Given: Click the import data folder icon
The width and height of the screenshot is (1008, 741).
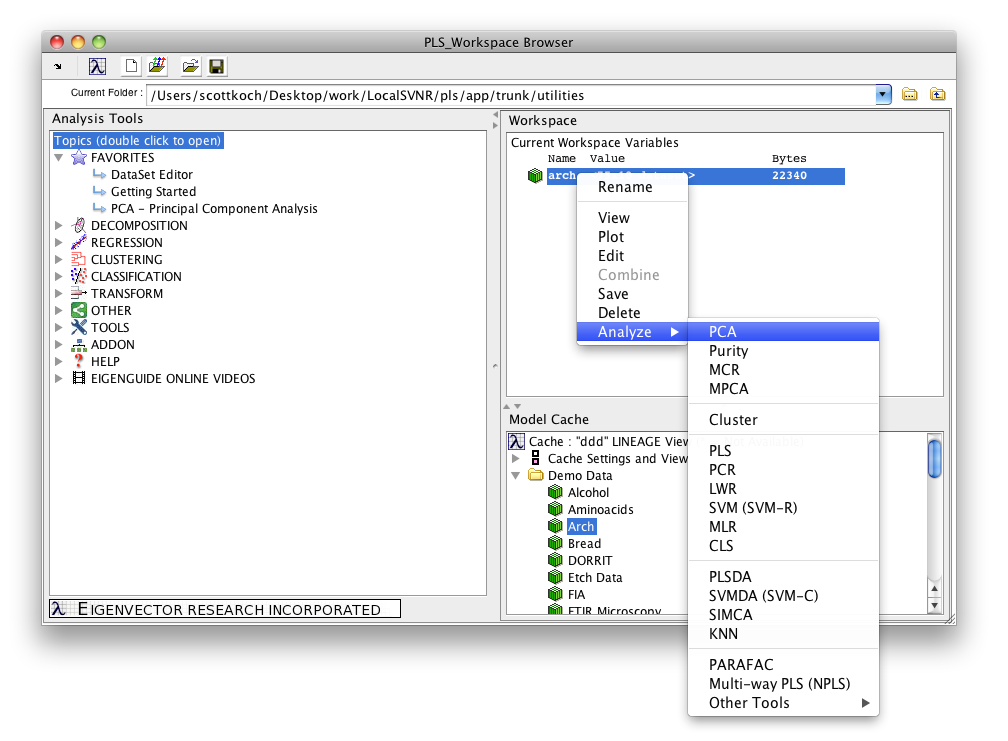Looking at the screenshot, I should [x=157, y=67].
